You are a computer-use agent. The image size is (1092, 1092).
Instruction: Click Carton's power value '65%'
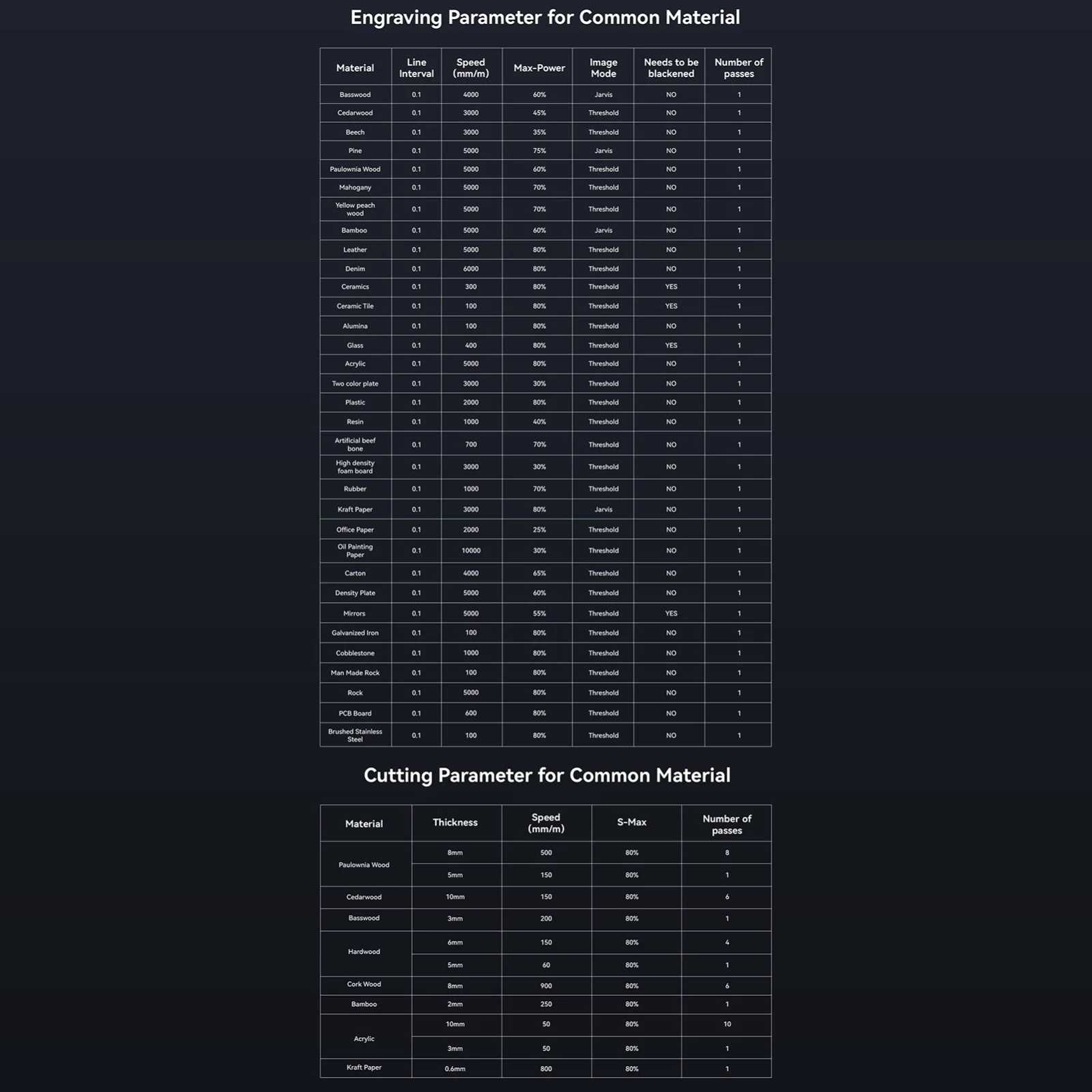[x=539, y=574]
